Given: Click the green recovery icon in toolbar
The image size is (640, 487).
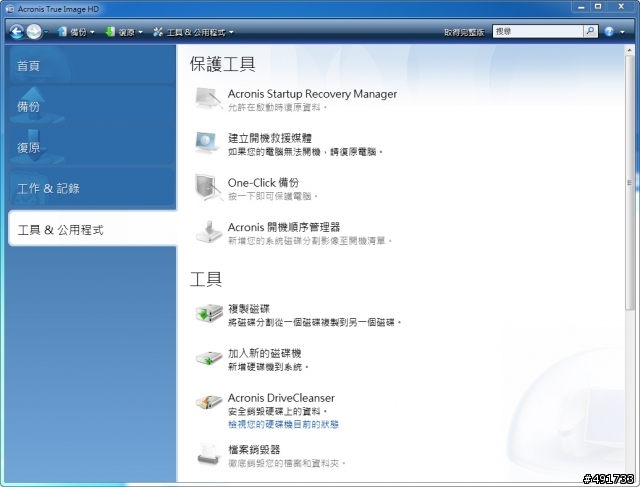Looking at the screenshot, I should [x=110, y=31].
